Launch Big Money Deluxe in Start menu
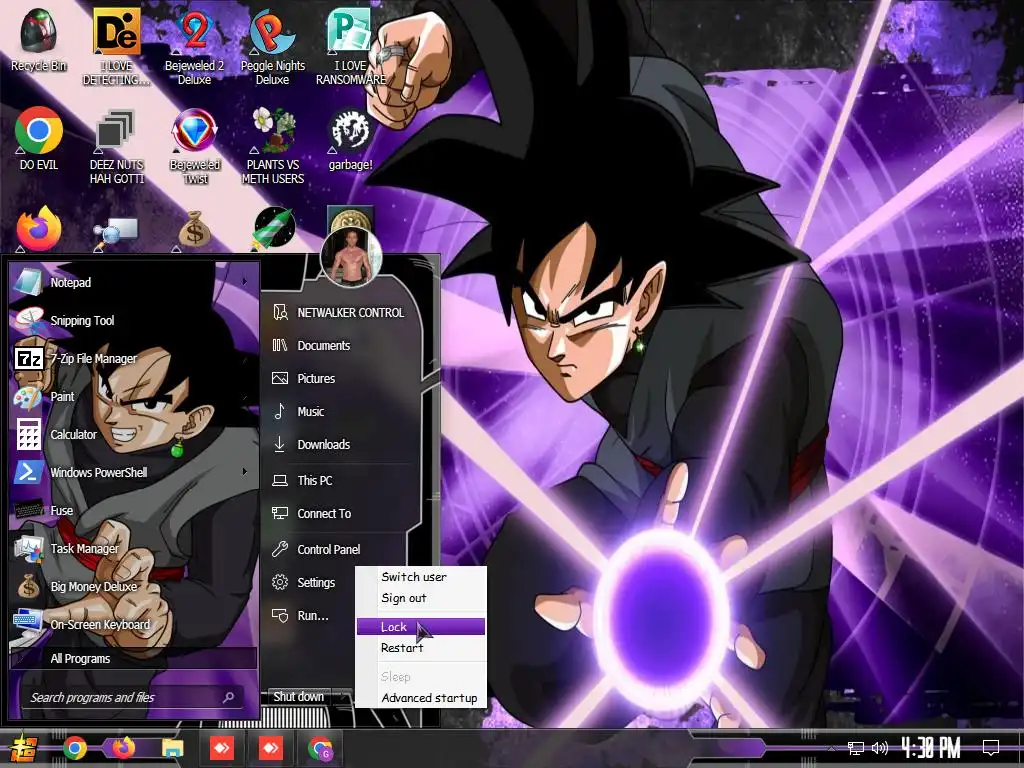 point(134,586)
